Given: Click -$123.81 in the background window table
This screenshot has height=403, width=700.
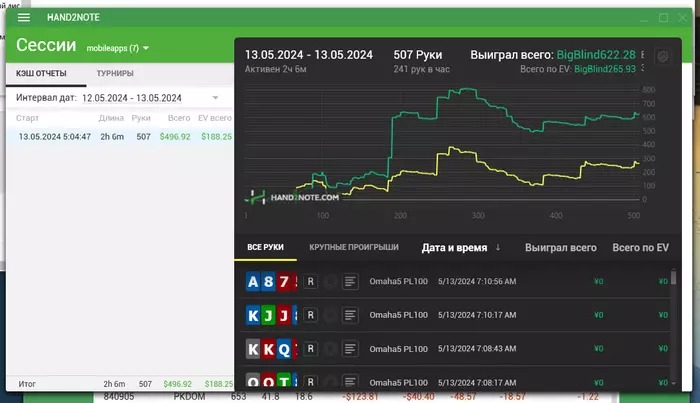Looking at the screenshot, I should pos(360,397).
